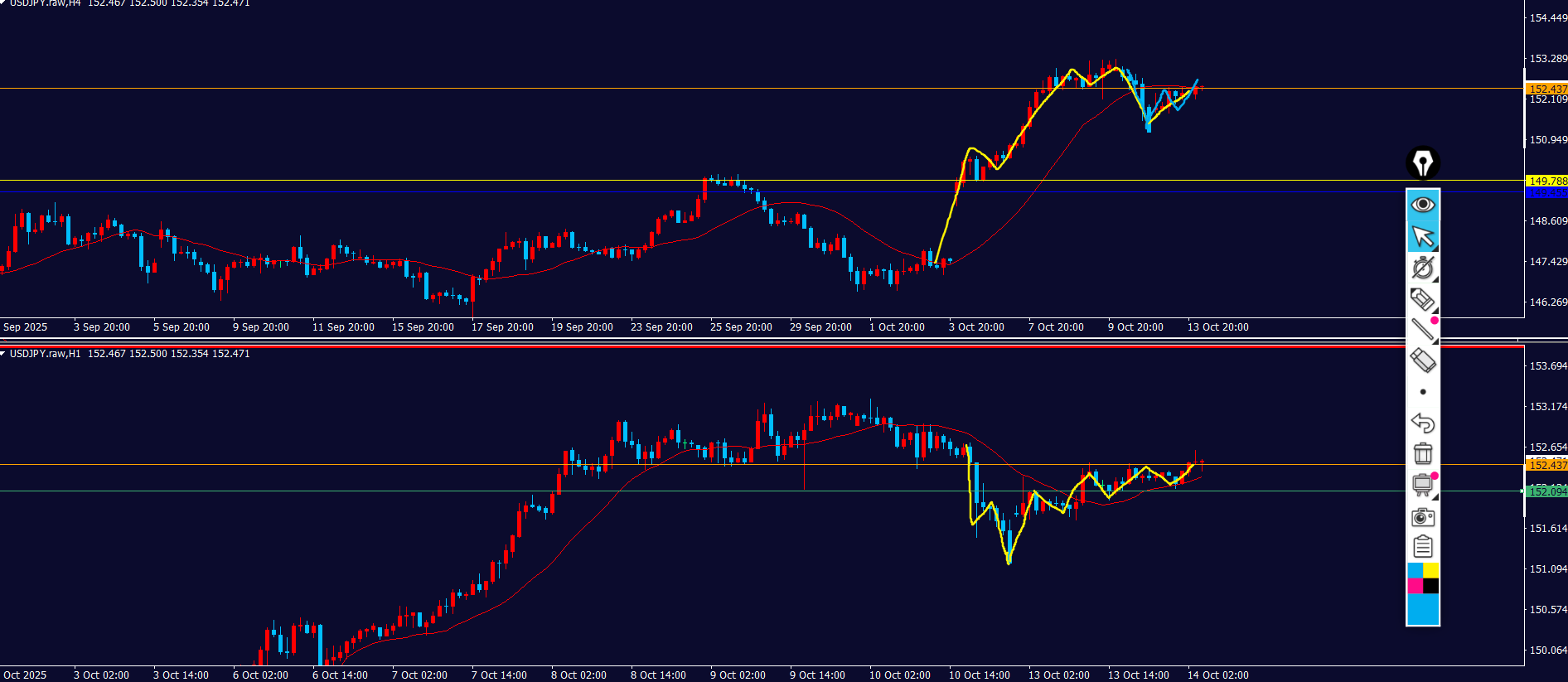Click the dot pen size indicator
1568x682 pixels.
point(1423,392)
